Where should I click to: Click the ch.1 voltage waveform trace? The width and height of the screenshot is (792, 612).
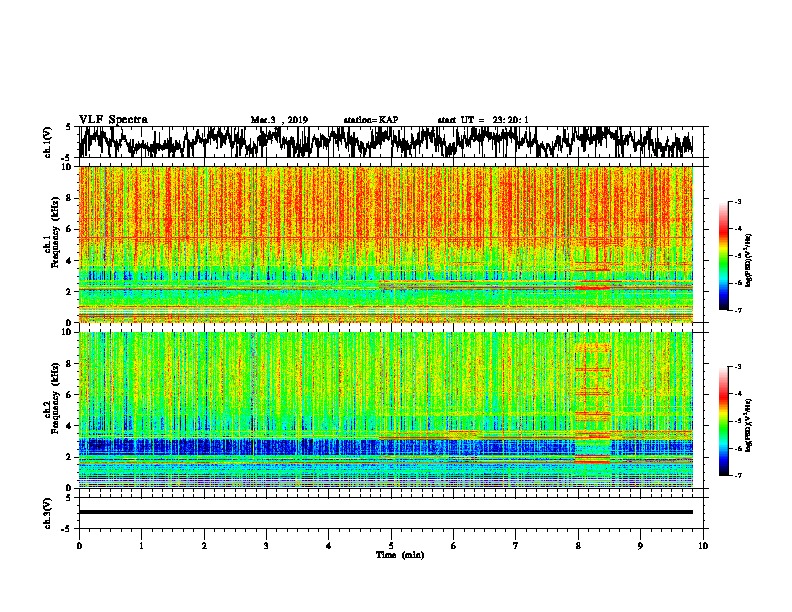pyautogui.click(x=386, y=142)
